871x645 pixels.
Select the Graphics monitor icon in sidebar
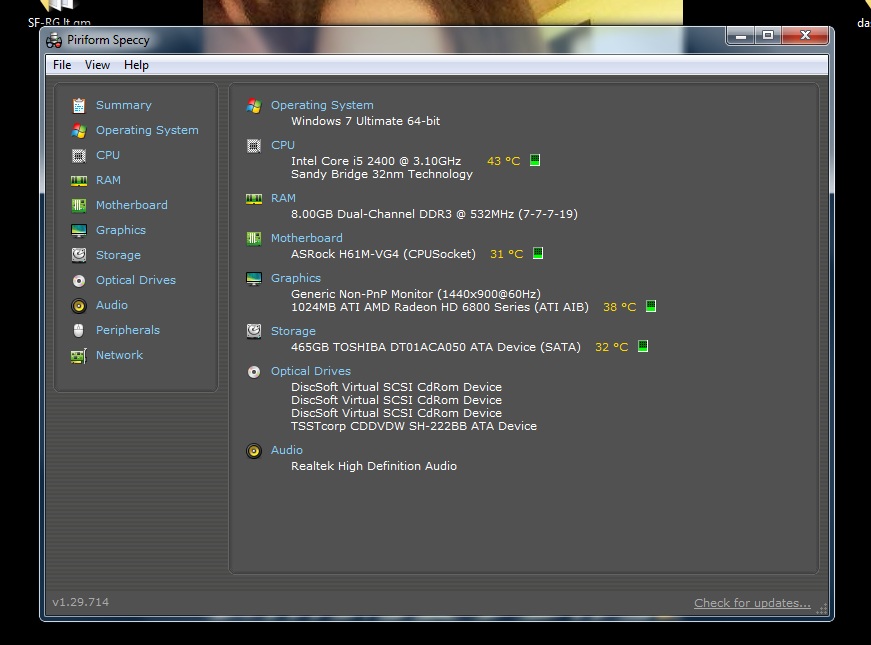[79, 231]
